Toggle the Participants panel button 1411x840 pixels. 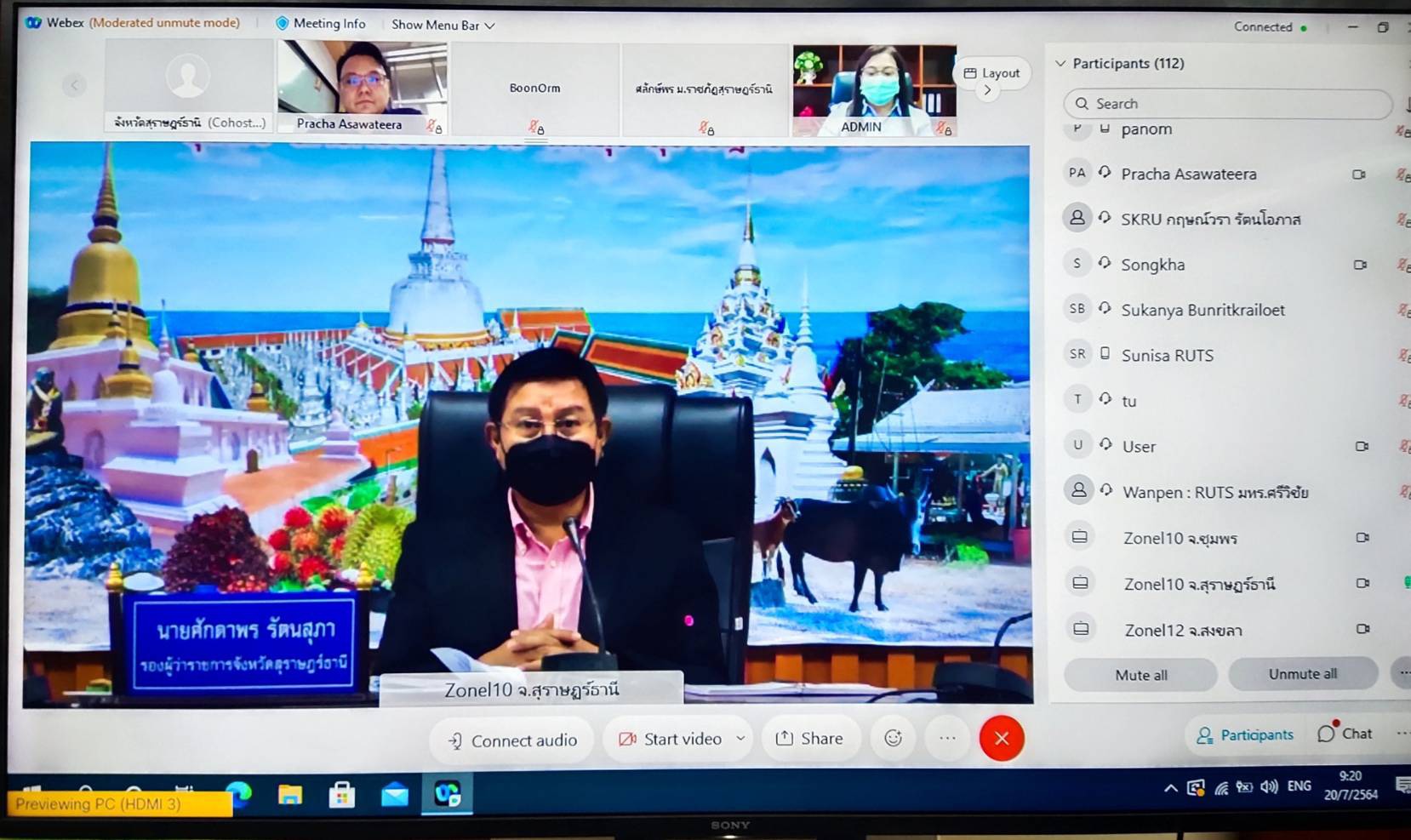tap(1244, 734)
